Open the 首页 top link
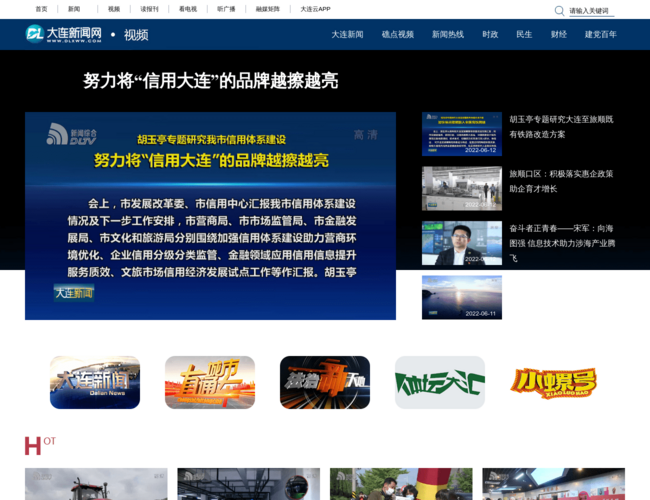This screenshot has width=650, height=500. [x=41, y=9]
